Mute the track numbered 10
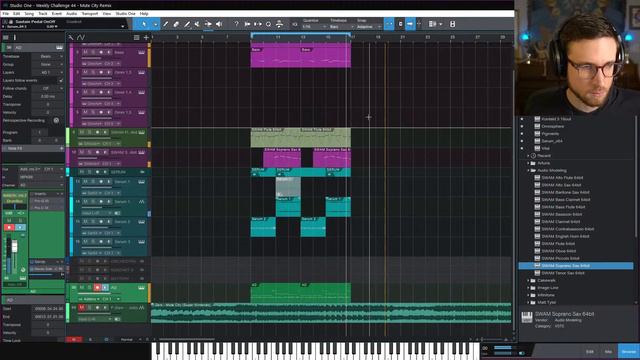Viewport: 640px width, 360px height. [x=82, y=152]
